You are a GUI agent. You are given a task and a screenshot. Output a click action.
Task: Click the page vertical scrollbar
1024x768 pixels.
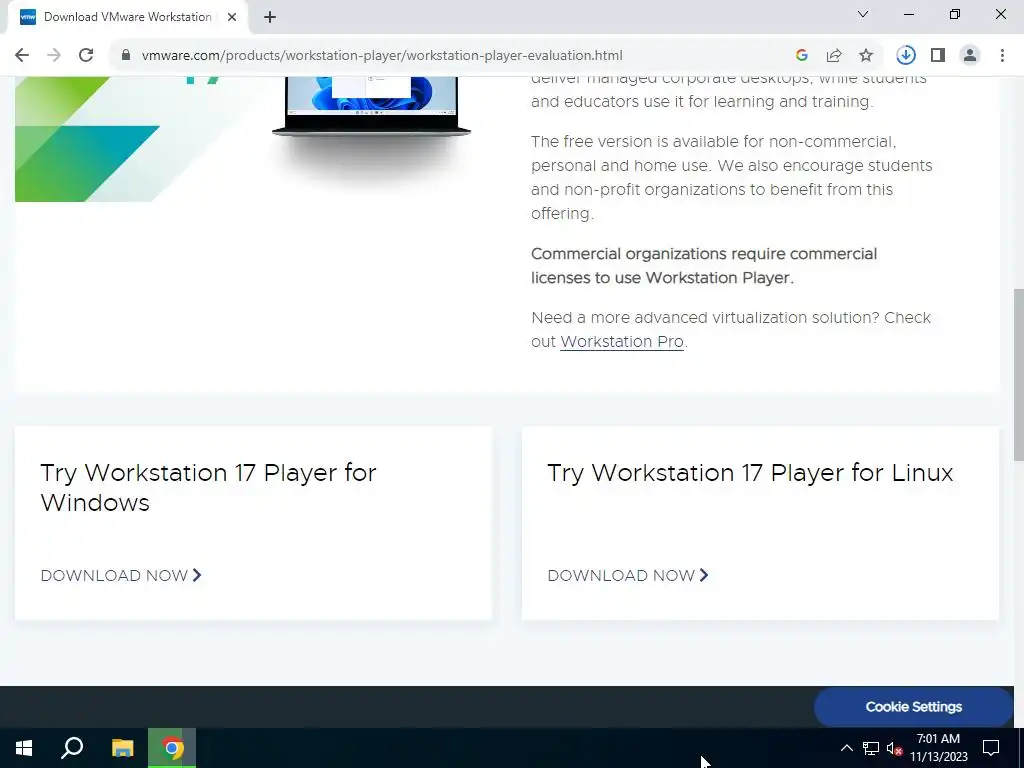pos(1018,374)
